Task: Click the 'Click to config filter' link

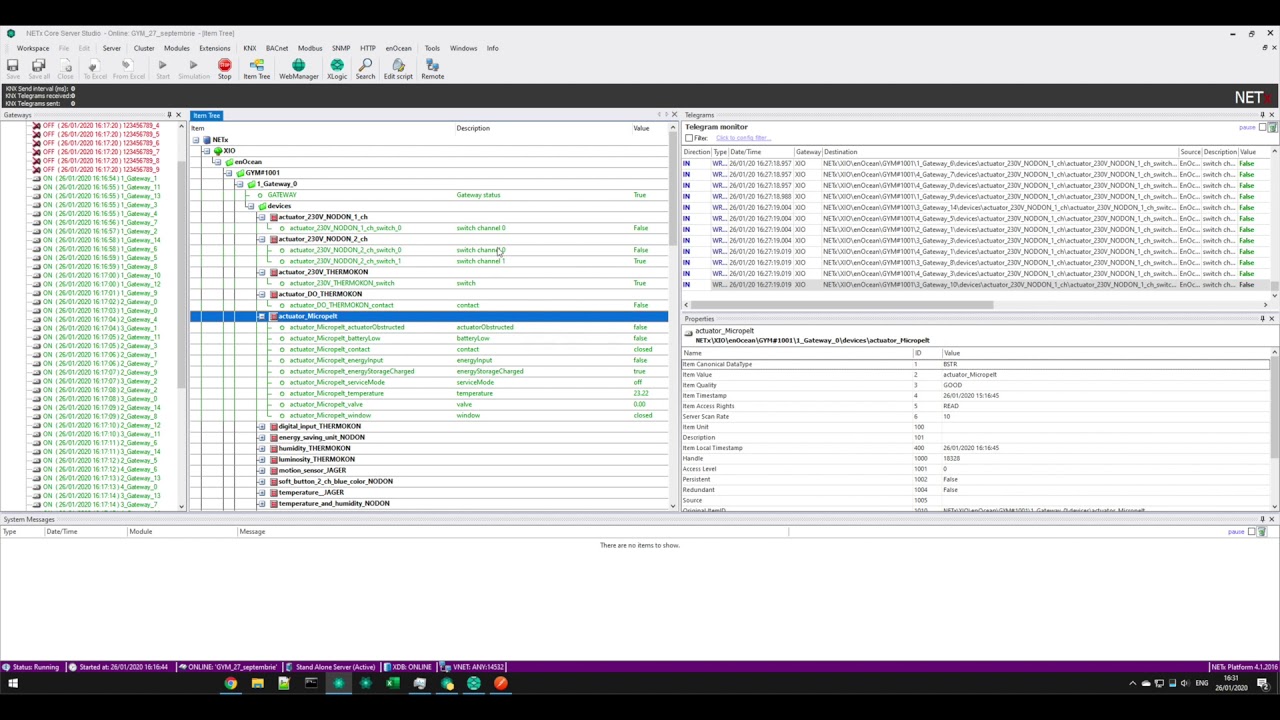Action: coord(742,138)
